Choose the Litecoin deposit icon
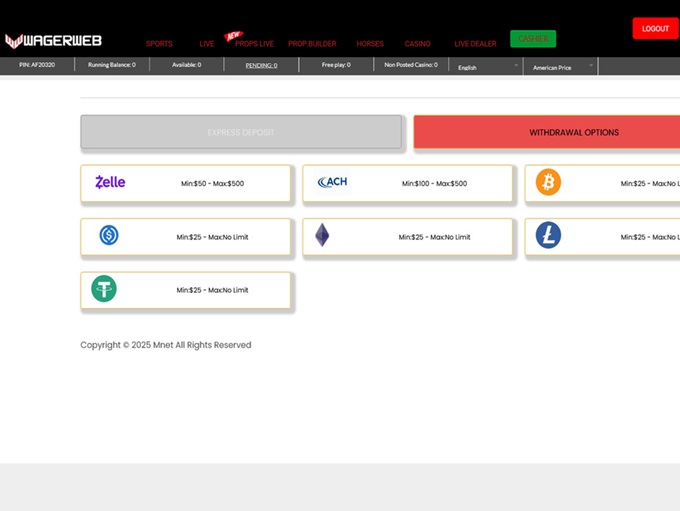Viewport: 680px width, 511px height. pyautogui.click(x=548, y=236)
